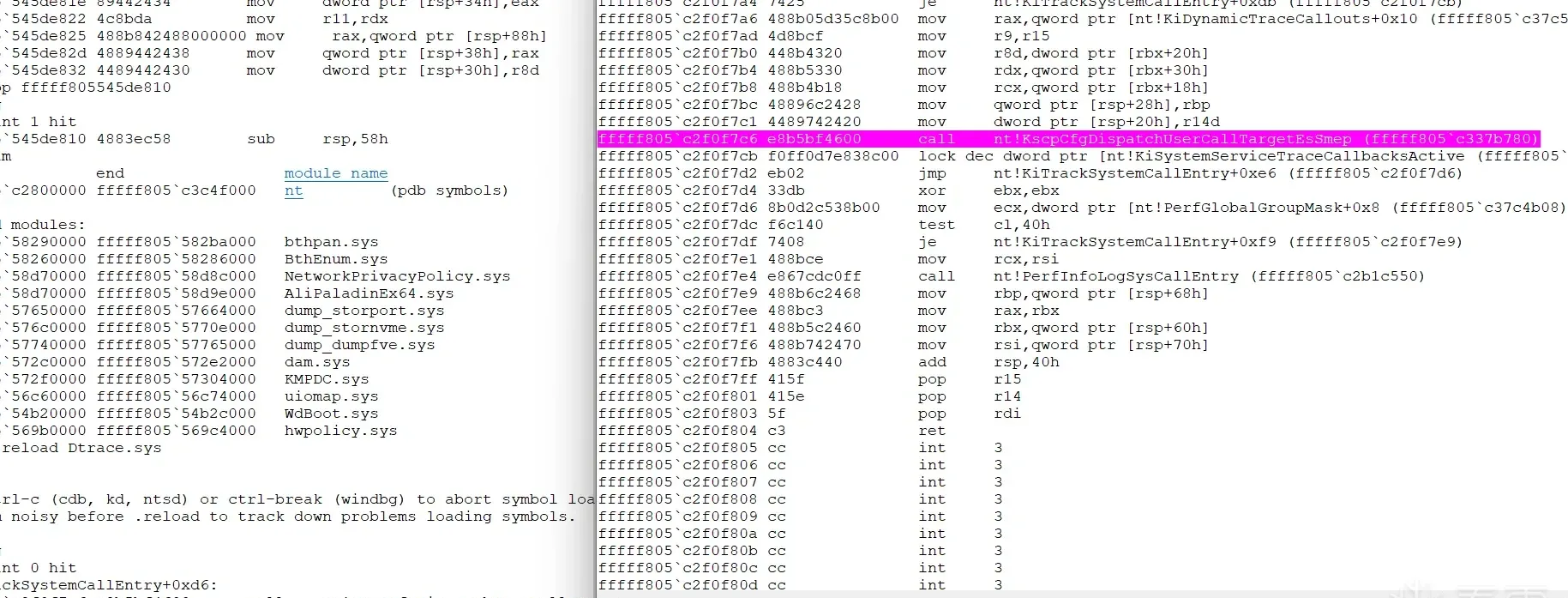This screenshot has width=1568, height=598.
Task: Click the divider between command and disassembly panes
Action: tap(595, 299)
